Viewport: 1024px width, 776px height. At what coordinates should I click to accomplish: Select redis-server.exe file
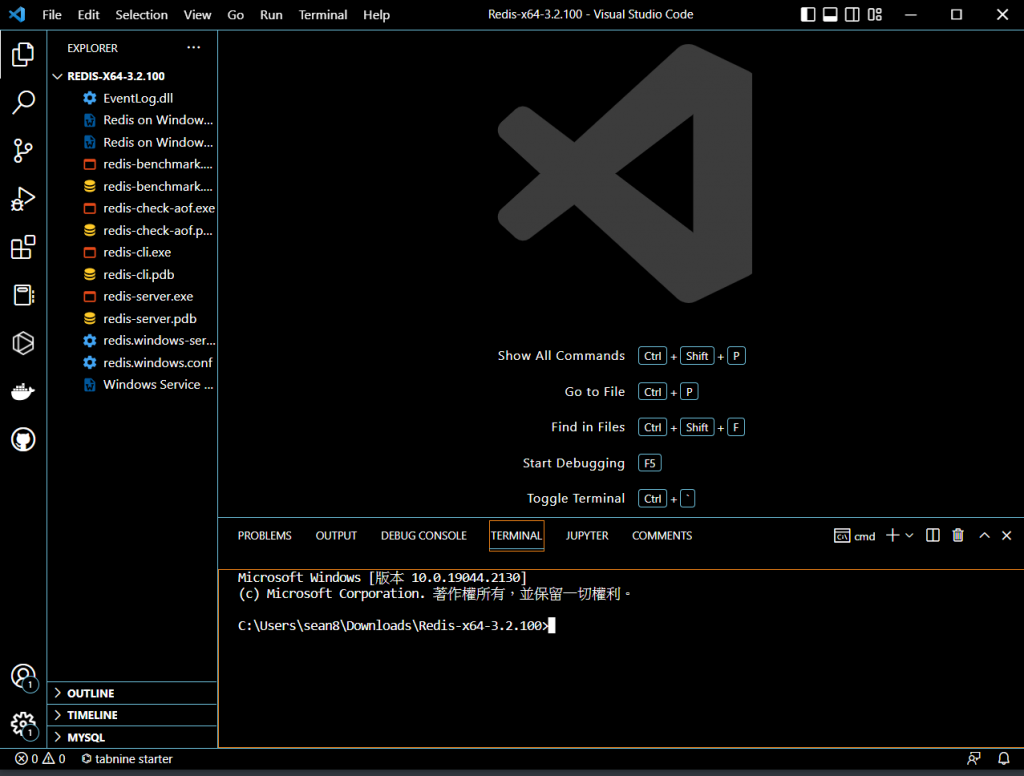tap(133, 297)
